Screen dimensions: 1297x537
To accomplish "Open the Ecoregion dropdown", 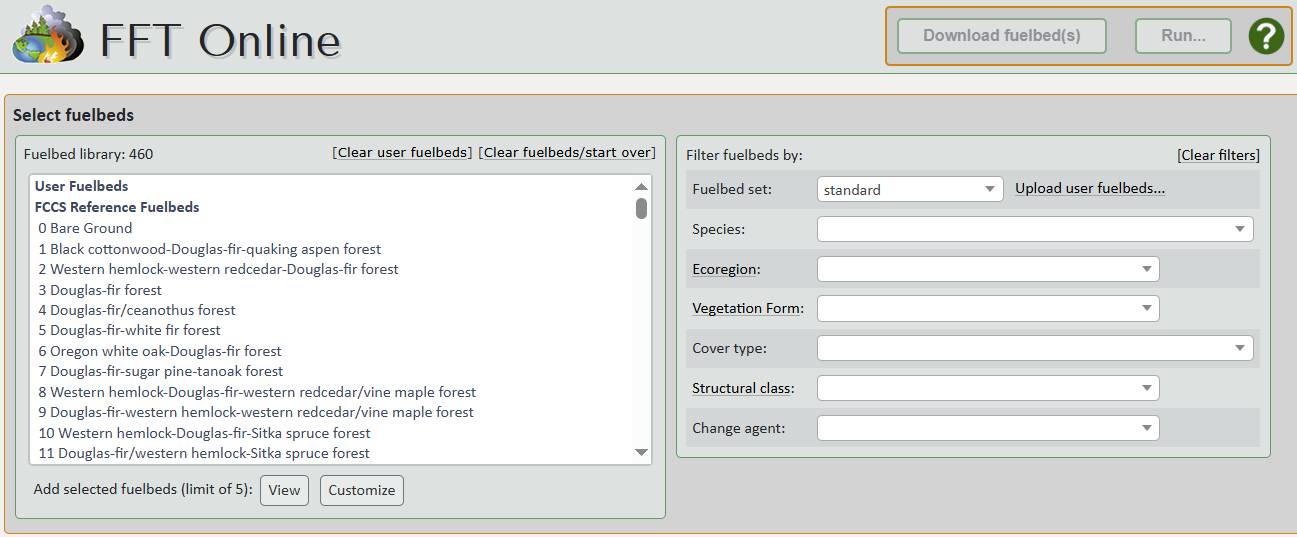I will click(987, 269).
